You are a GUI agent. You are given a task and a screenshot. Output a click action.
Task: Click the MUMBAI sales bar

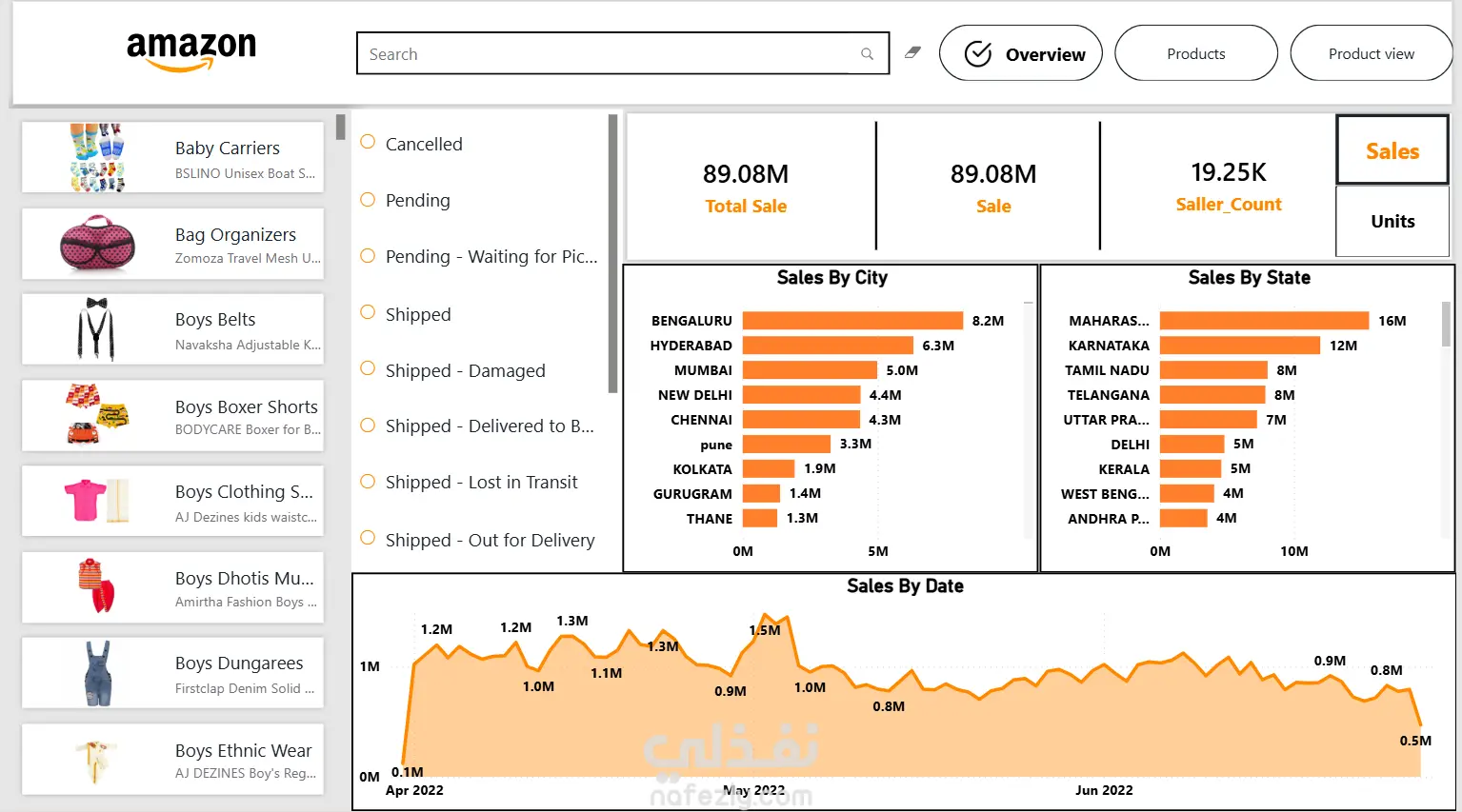tap(810, 370)
